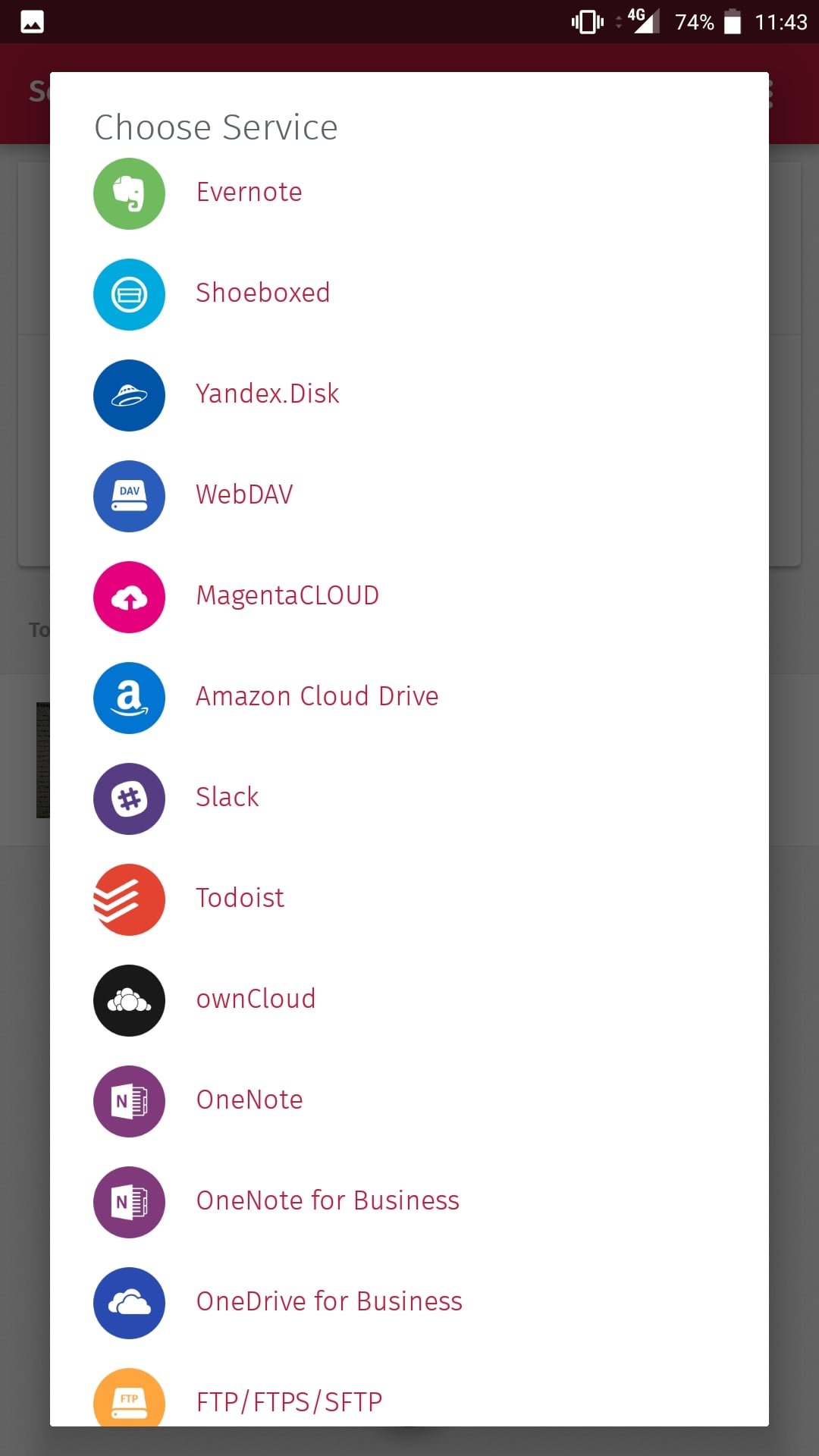Screen dimensions: 819x1456
Task: Tap the scanned document thumbnail behind the dialog
Action: point(42,760)
